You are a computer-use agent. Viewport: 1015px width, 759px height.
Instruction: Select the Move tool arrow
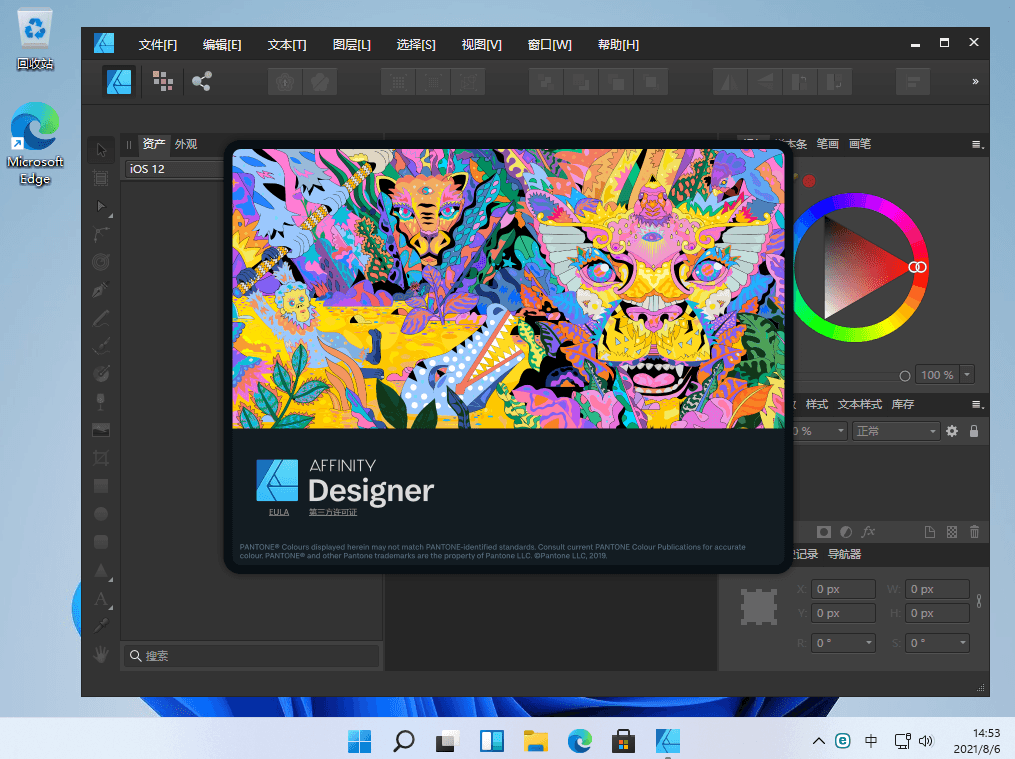pyautogui.click(x=101, y=150)
